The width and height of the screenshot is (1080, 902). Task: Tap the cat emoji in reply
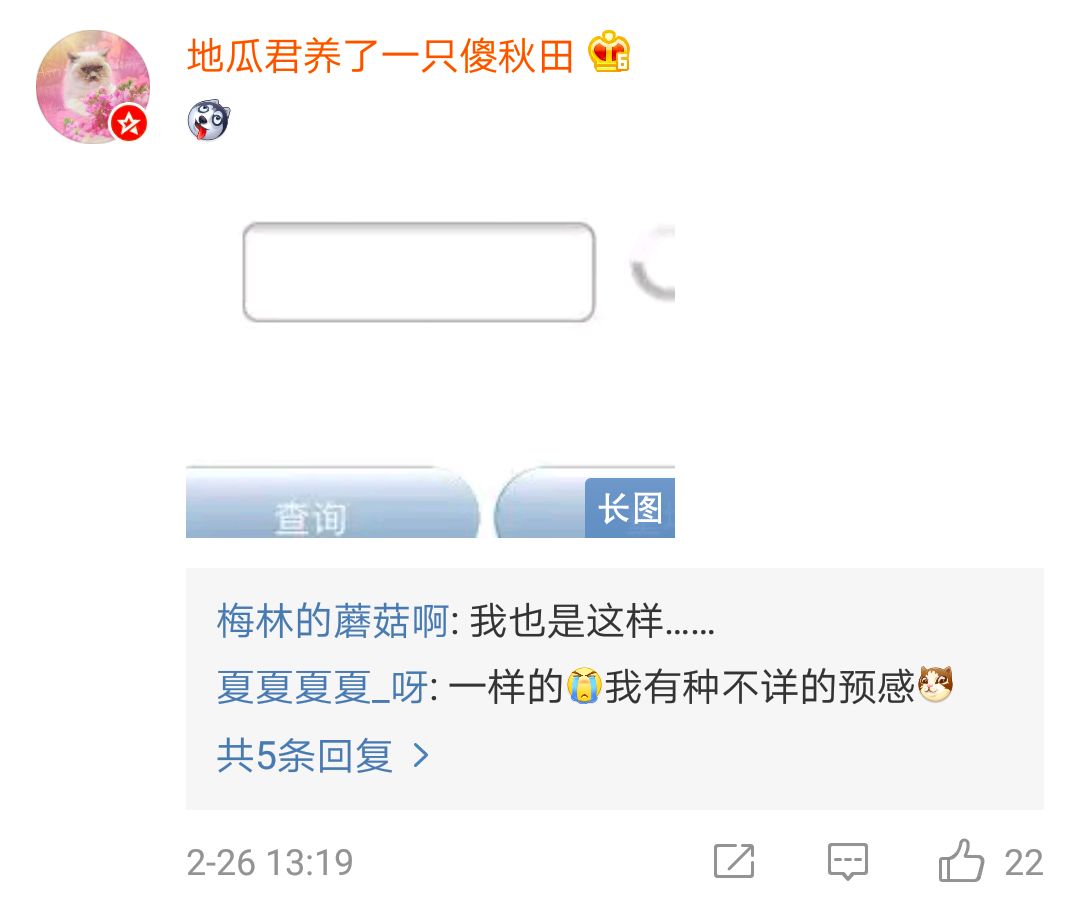click(x=935, y=684)
